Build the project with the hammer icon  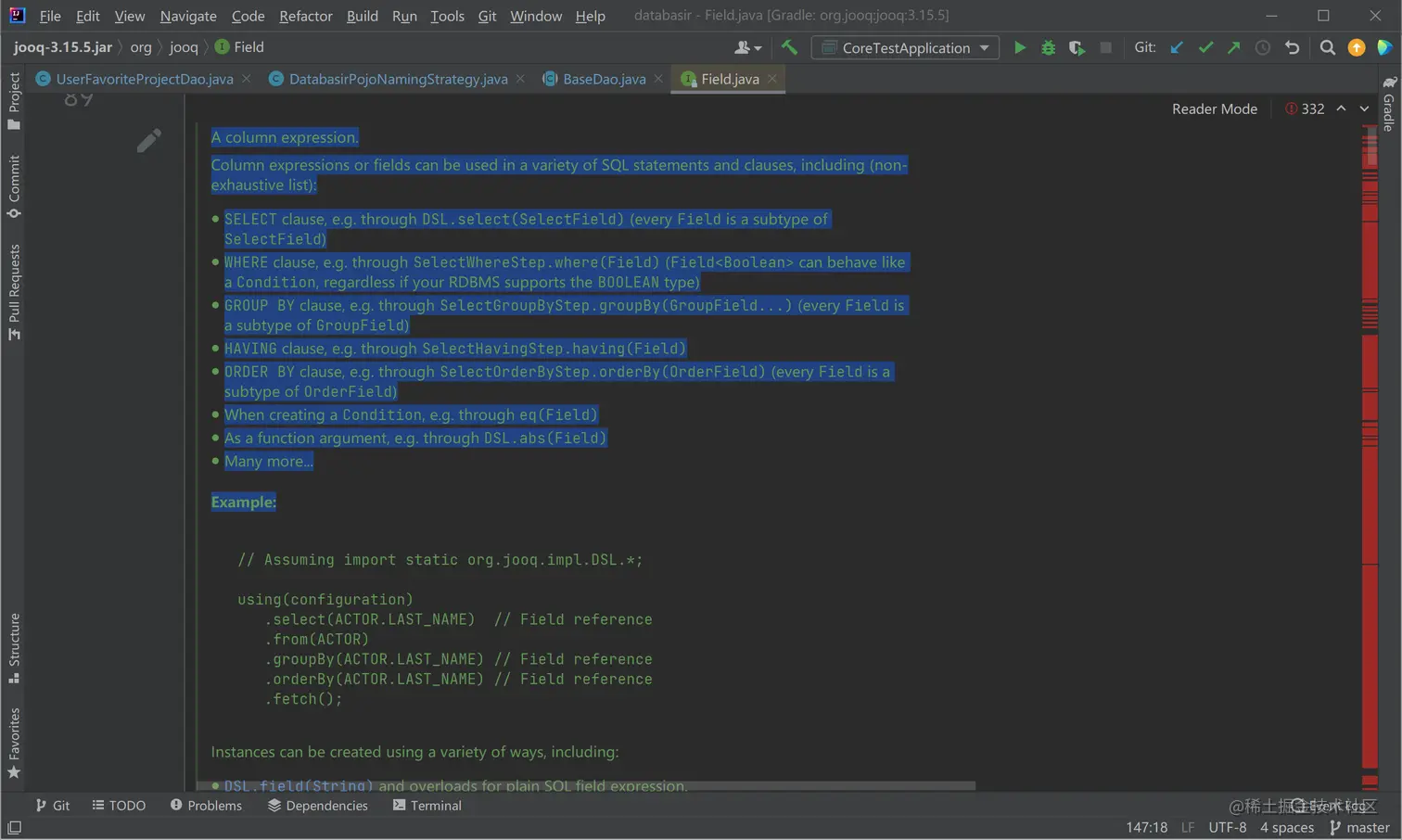[789, 47]
